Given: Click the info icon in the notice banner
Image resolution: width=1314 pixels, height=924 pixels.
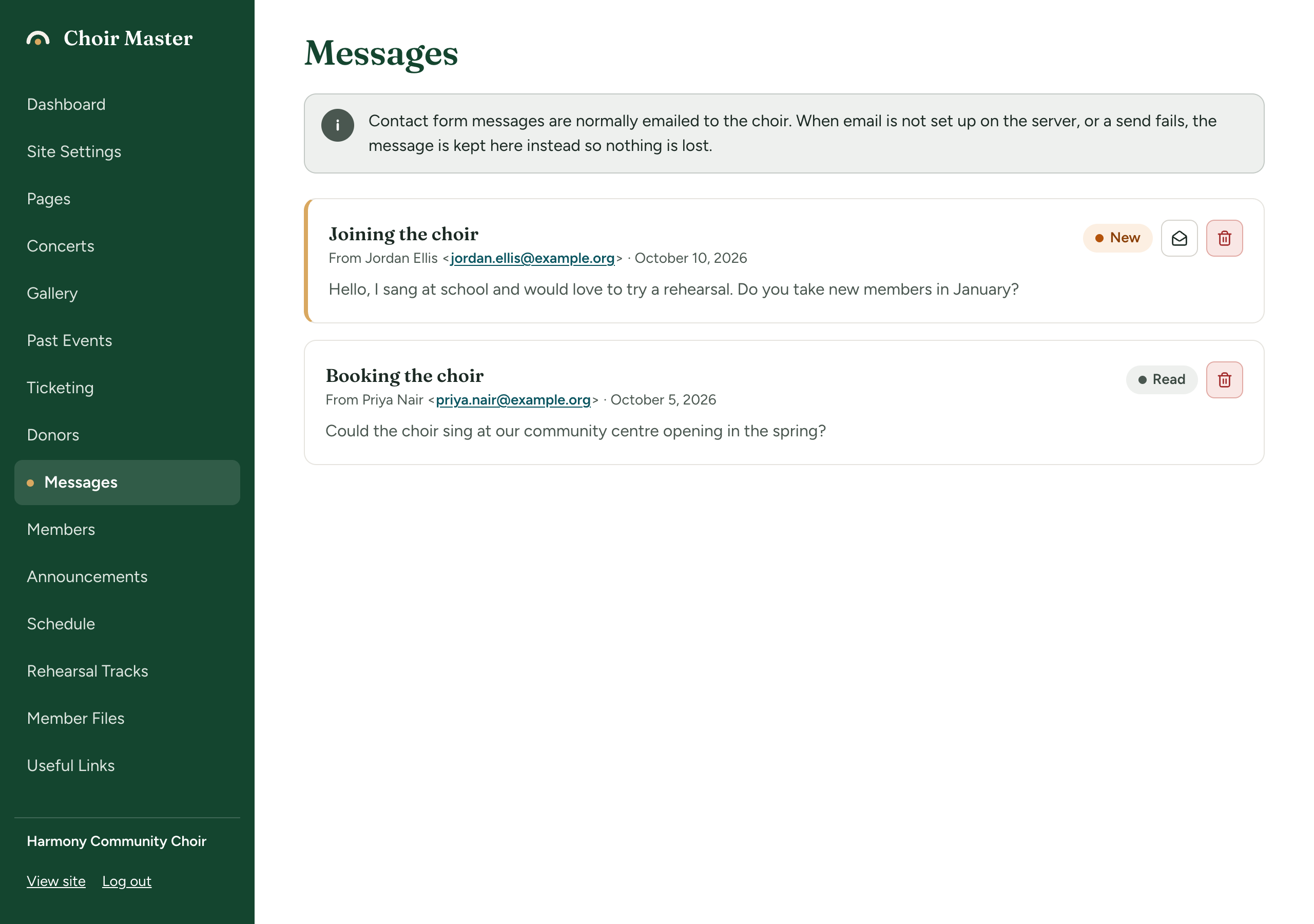Looking at the screenshot, I should click(338, 125).
